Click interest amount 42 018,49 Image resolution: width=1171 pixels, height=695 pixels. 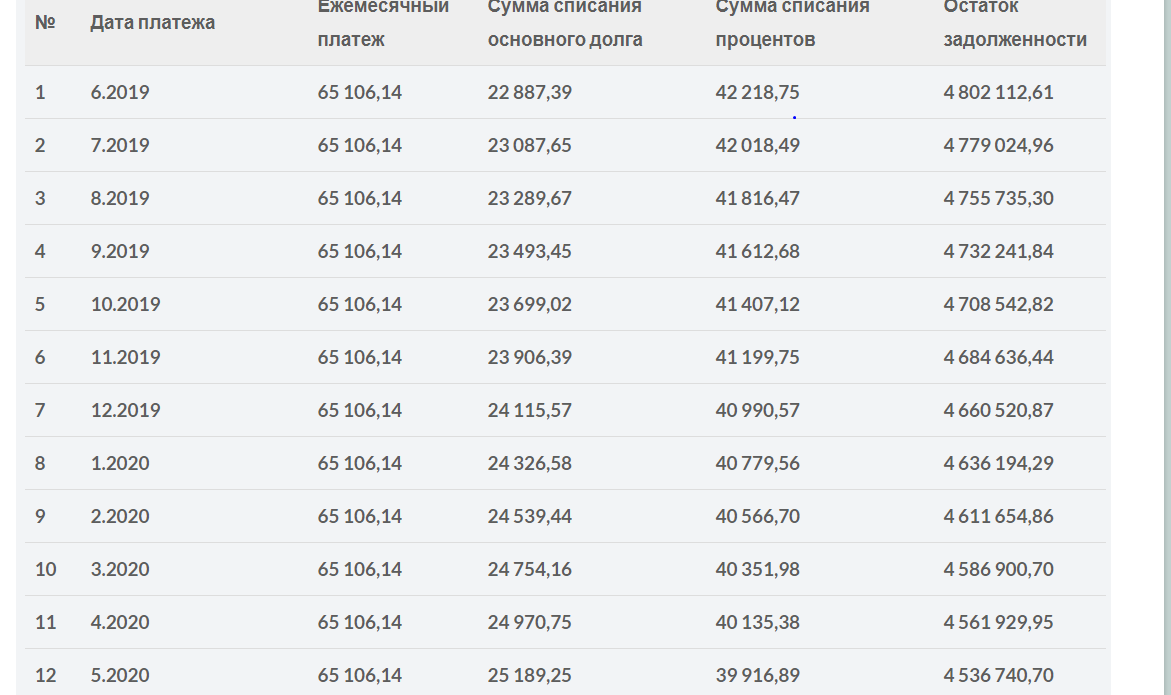coord(757,145)
